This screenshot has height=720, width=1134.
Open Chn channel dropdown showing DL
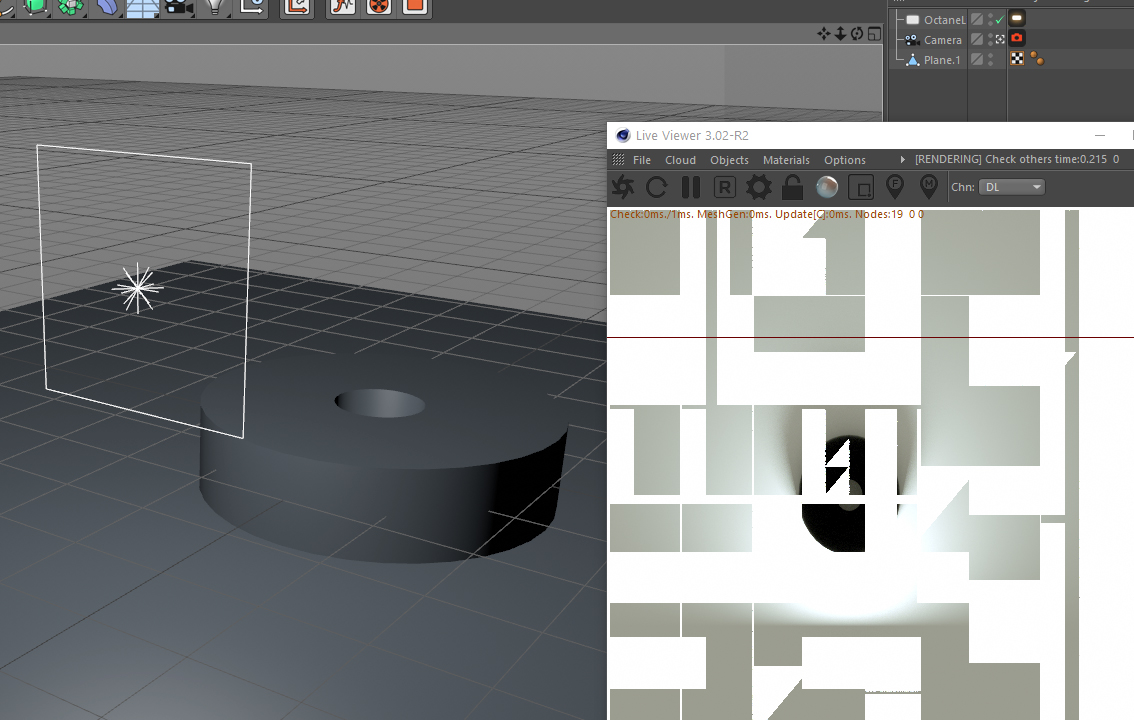[x=1012, y=187]
